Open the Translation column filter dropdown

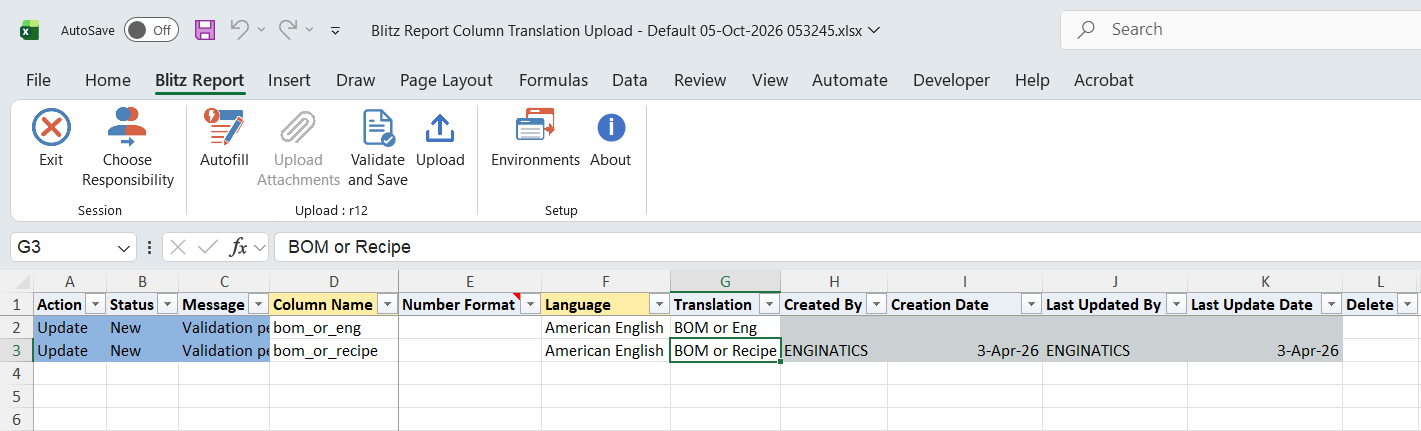769,304
